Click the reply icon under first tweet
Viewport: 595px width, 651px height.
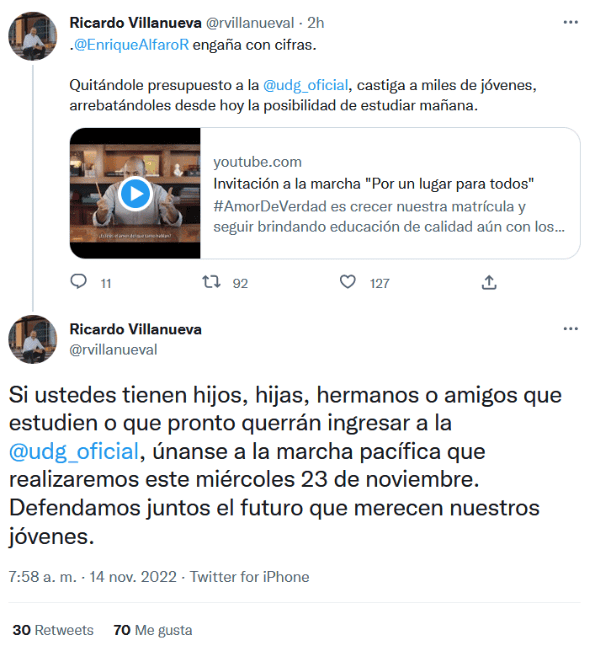tap(78, 282)
